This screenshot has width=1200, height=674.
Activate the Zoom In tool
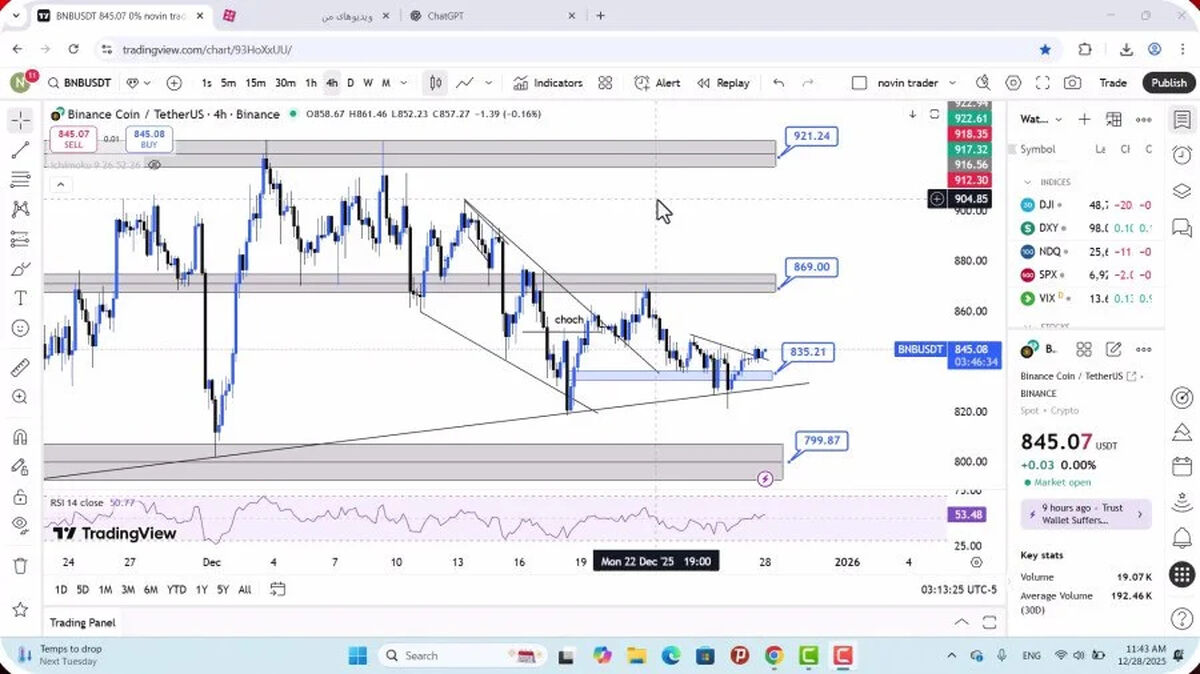(x=20, y=397)
